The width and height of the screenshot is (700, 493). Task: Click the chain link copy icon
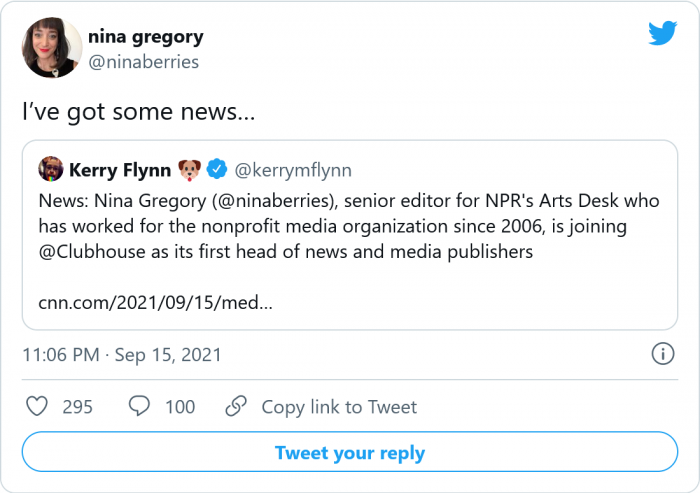(236, 407)
